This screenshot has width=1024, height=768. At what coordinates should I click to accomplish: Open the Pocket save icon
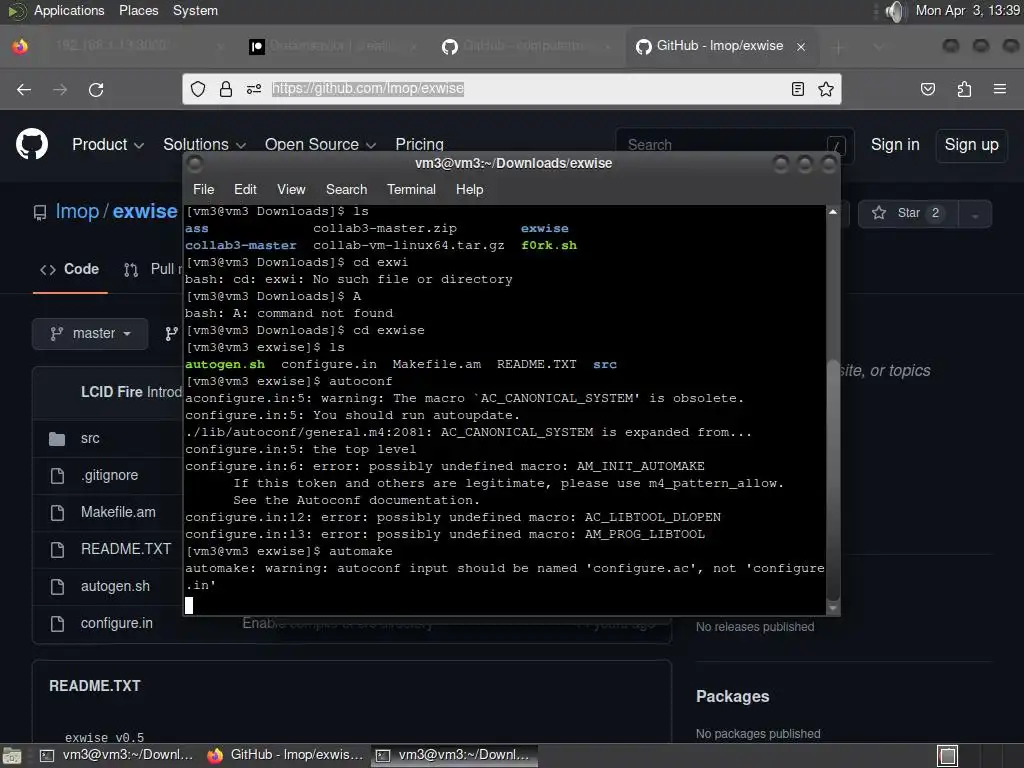tap(928, 89)
